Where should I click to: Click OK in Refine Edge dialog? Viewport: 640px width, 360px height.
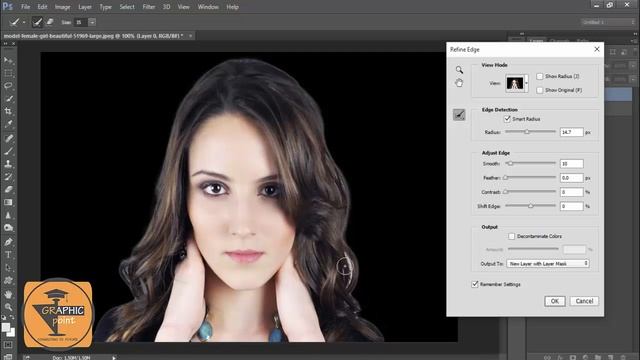coord(555,301)
